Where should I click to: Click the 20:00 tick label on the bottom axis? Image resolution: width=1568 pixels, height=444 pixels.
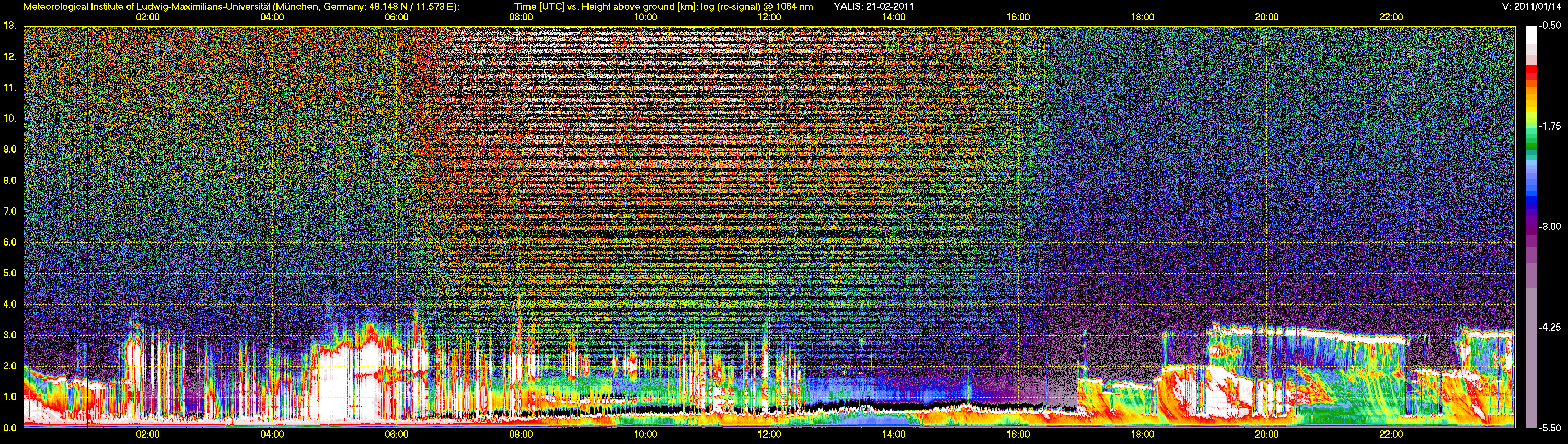[x=1267, y=434]
